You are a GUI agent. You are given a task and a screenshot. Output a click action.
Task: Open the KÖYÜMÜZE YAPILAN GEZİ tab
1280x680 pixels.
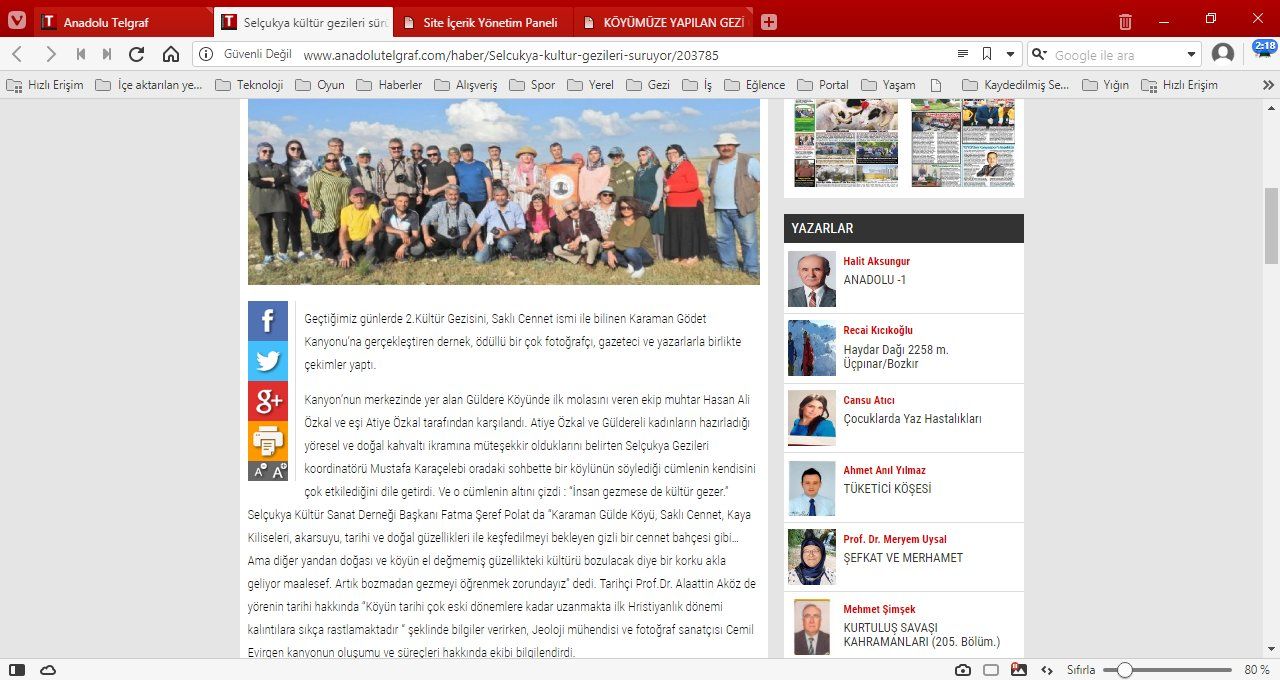pos(663,22)
